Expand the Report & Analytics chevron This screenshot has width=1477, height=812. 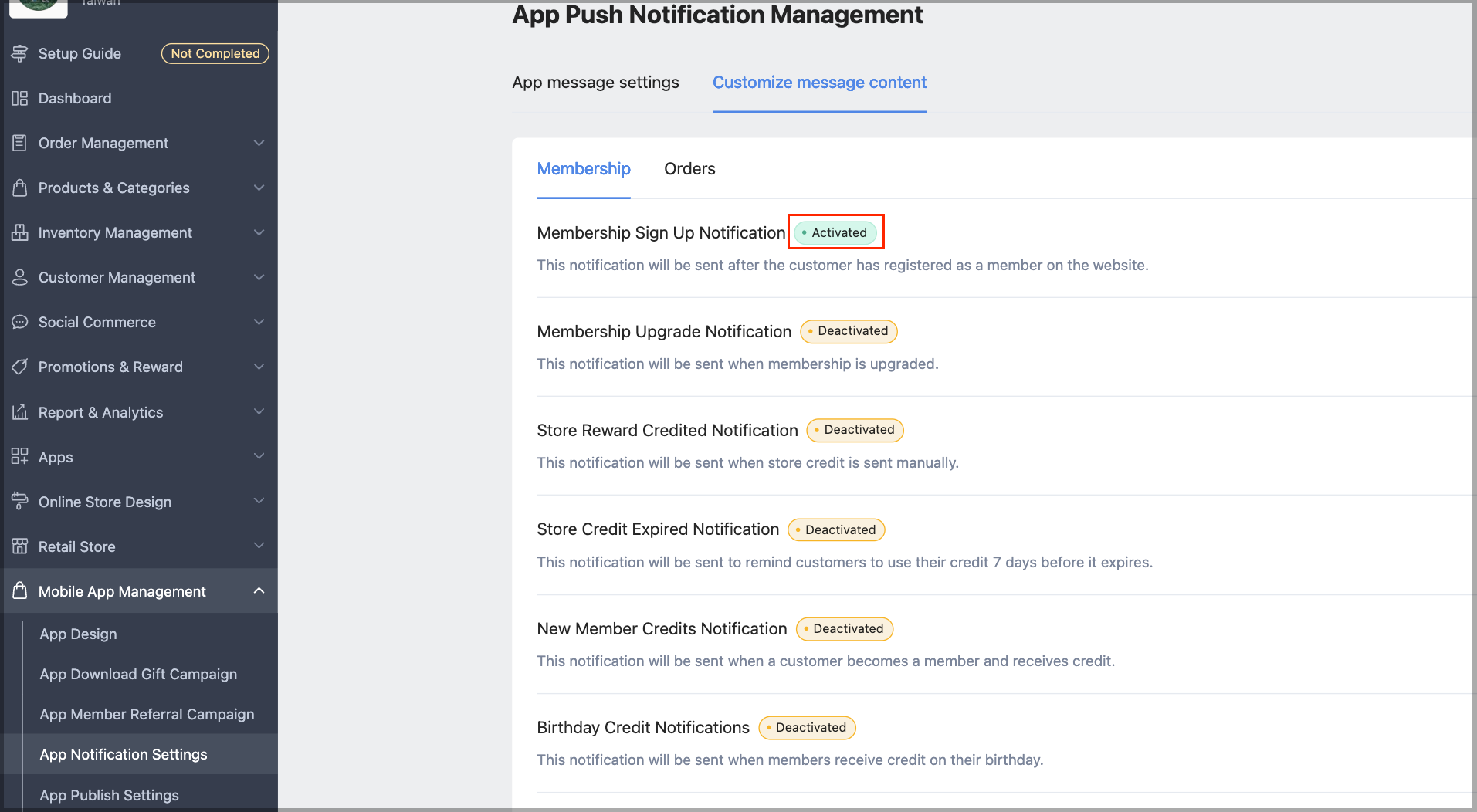coord(259,411)
